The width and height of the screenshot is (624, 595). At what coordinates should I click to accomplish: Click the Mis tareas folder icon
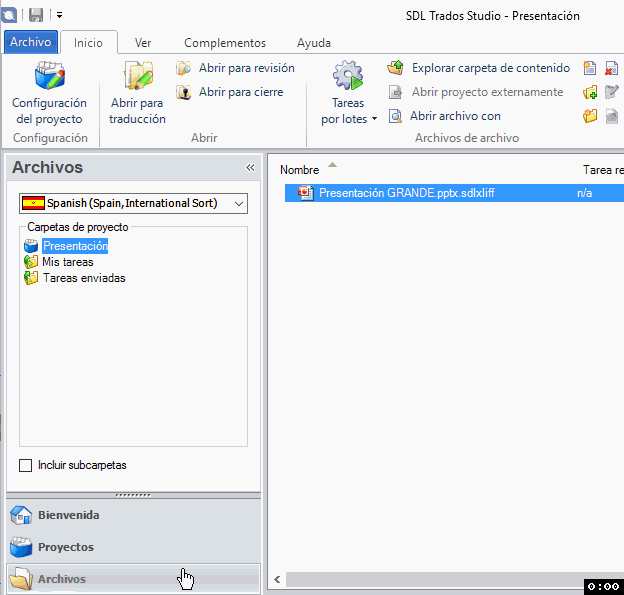tap(31, 262)
